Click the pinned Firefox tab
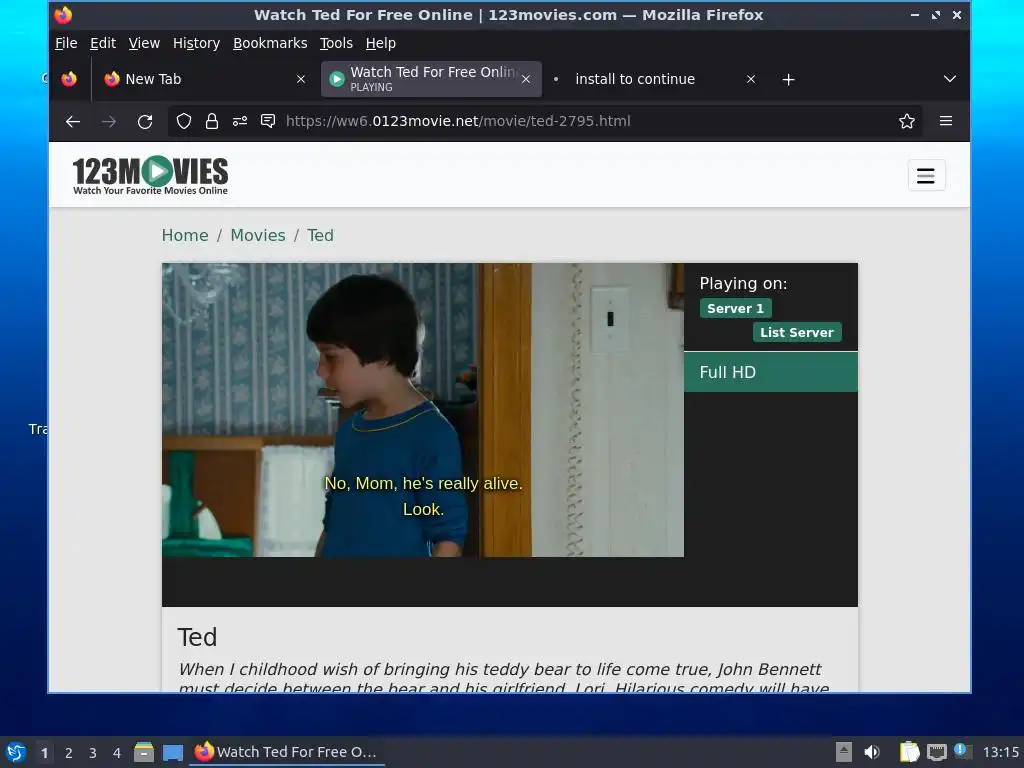Screen dimensions: 1024x768 tap(69, 79)
